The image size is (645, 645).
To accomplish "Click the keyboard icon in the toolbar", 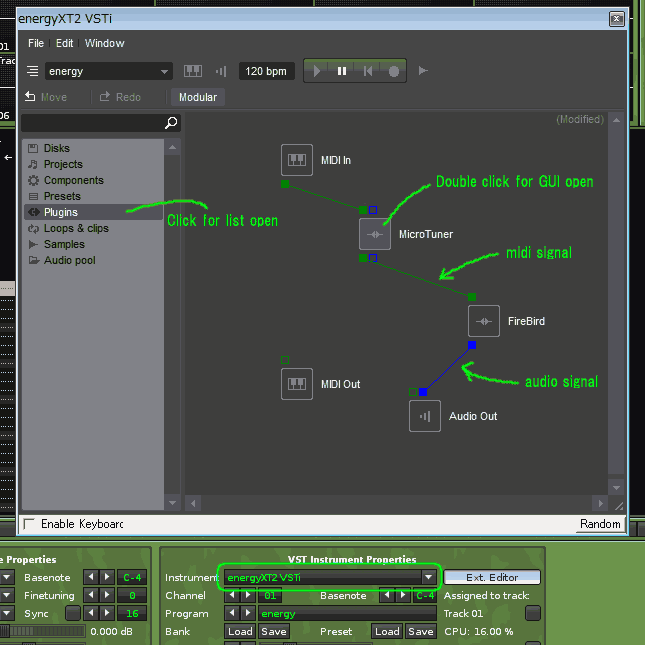I will pyautogui.click(x=193, y=71).
